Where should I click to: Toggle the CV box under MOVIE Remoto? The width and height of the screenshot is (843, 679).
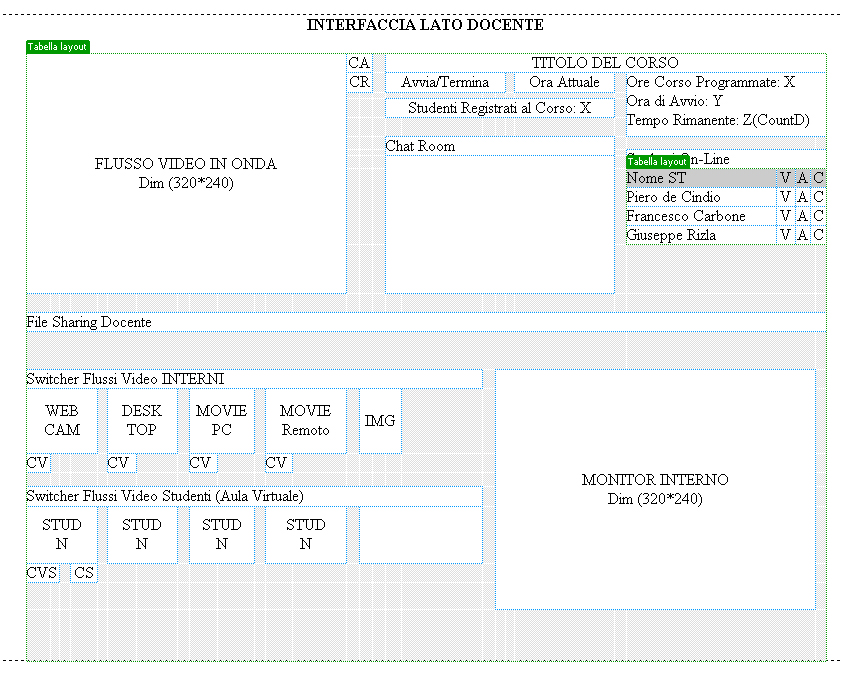pos(277,463)
